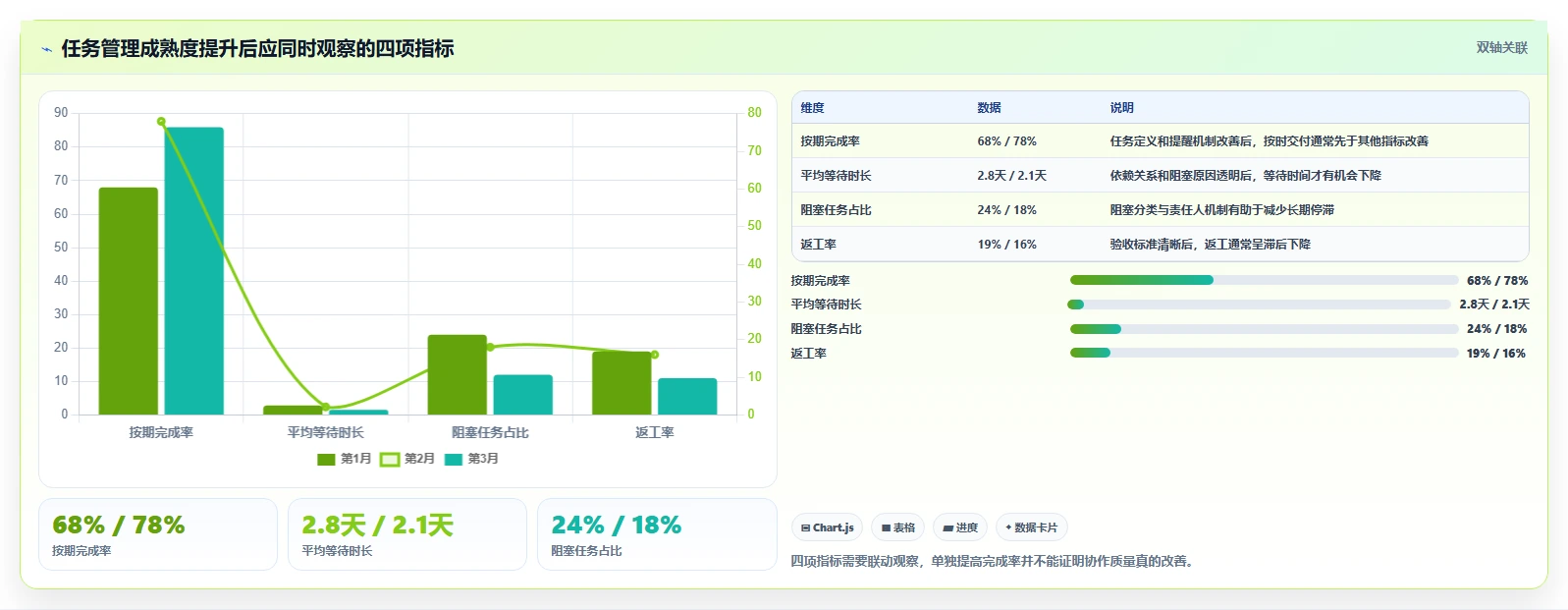This screenshot has height=610, width=1568.
Task: Click the 数据卡片 chip label
Action: [1036, 528]
